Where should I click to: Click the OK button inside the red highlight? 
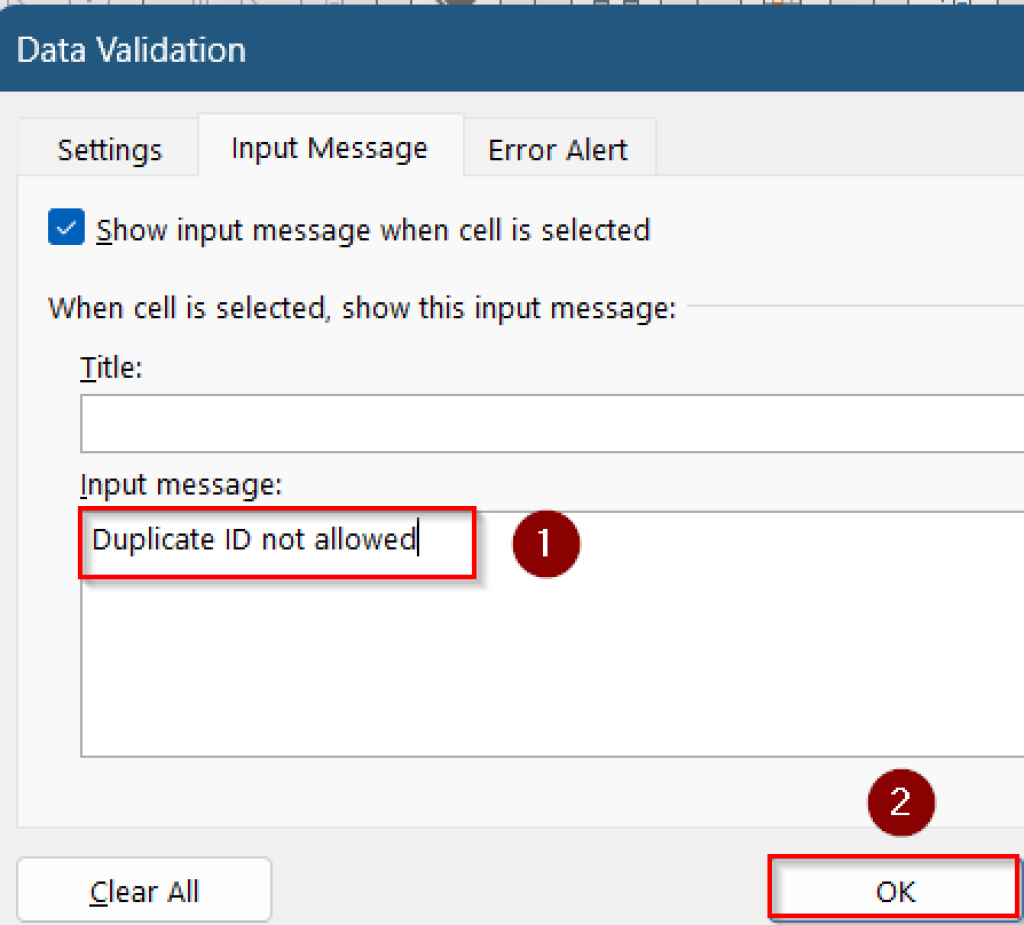893,889
